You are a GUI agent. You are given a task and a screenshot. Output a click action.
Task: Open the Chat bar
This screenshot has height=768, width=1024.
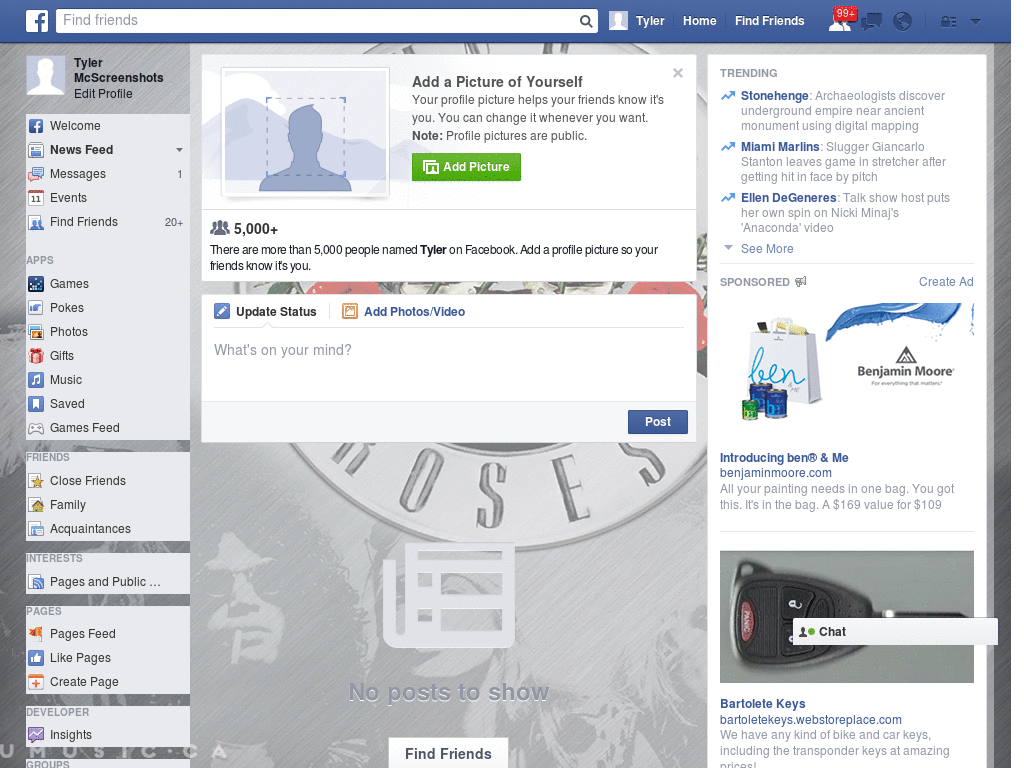point(895,632)
